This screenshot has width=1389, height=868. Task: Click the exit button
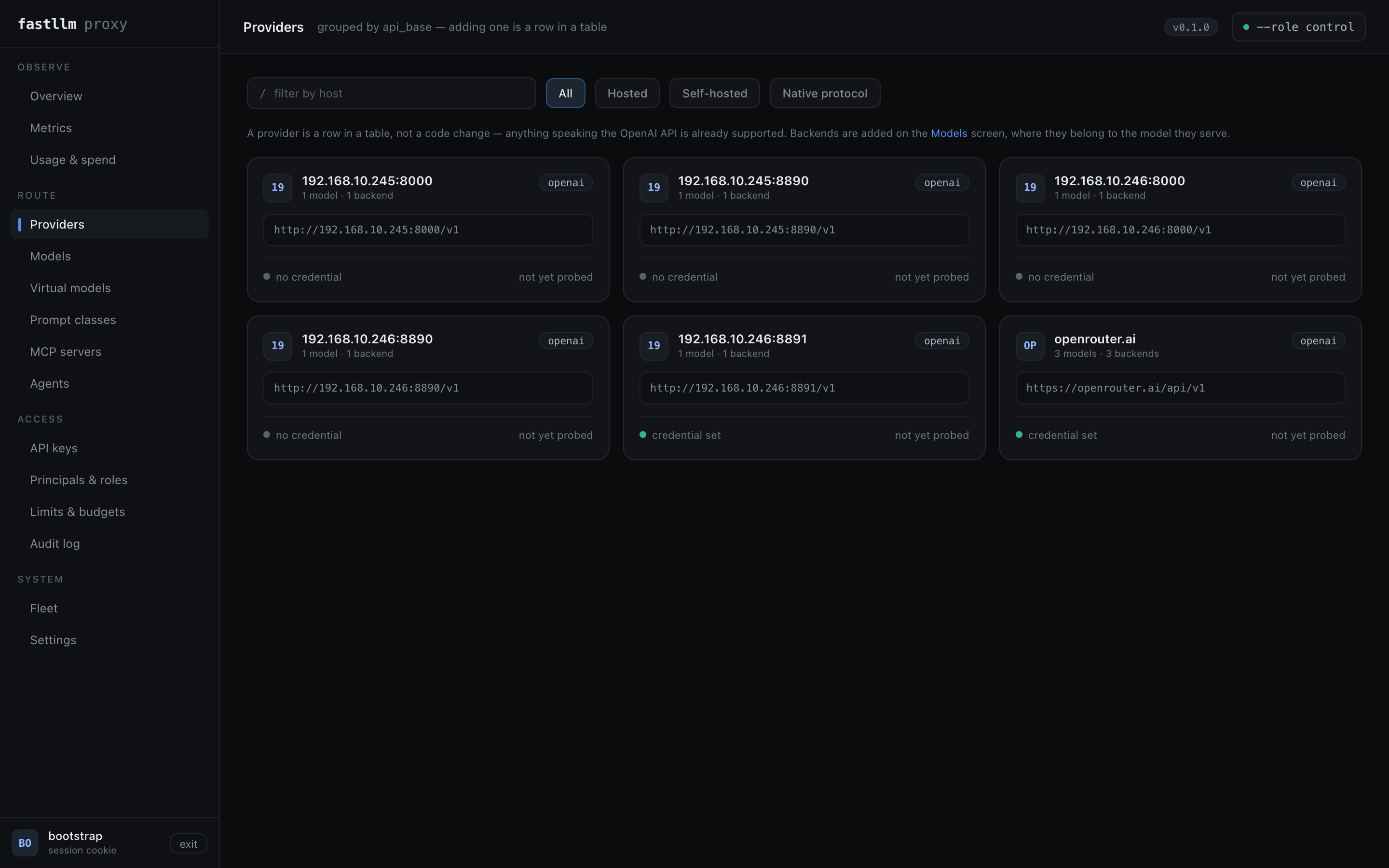(188, 844)
